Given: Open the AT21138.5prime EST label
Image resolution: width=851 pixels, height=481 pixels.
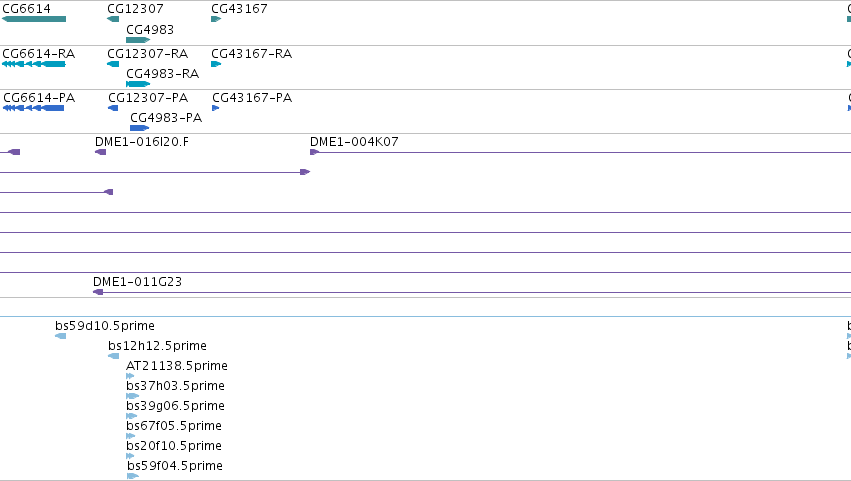Looking at the screenshot, I should 177,366.
